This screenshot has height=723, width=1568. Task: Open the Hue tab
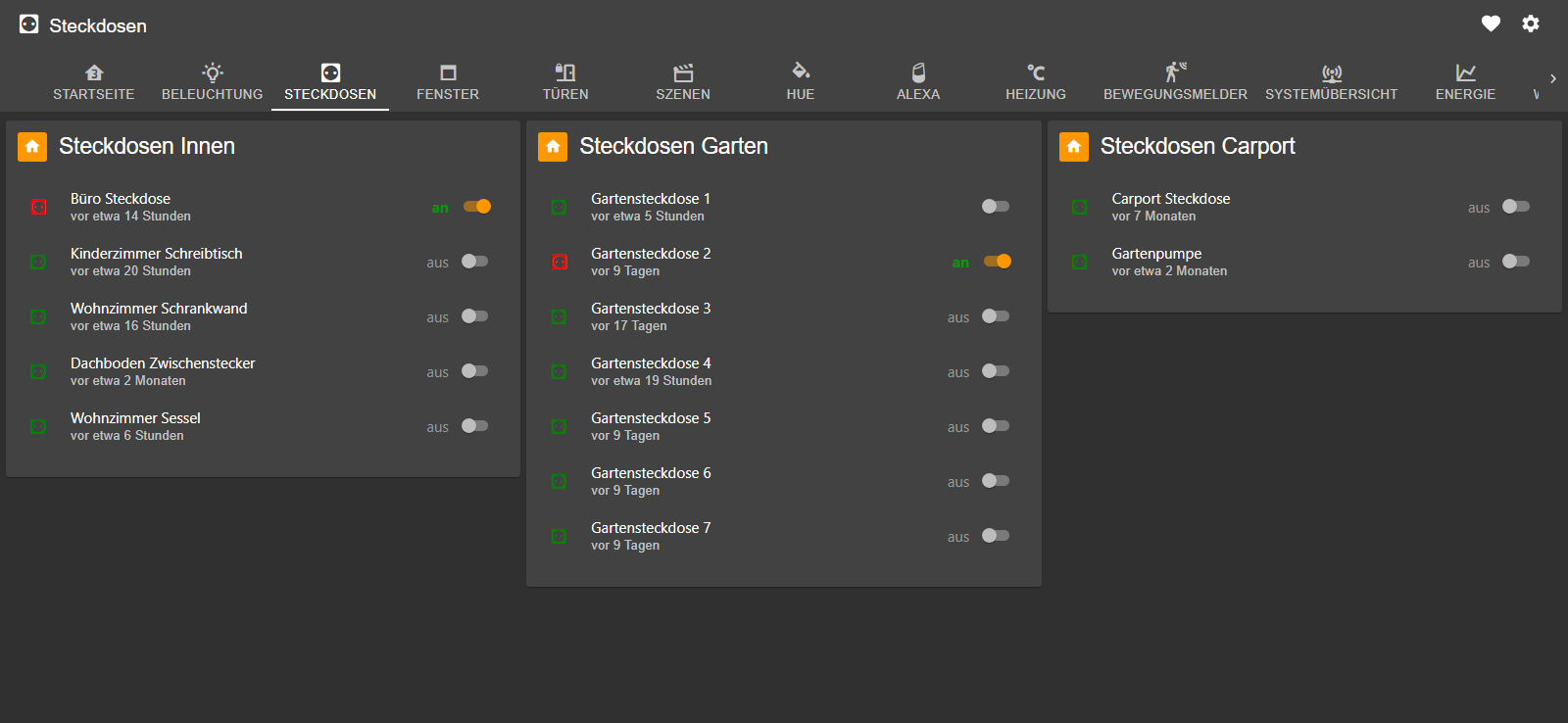tap(801, 82)
